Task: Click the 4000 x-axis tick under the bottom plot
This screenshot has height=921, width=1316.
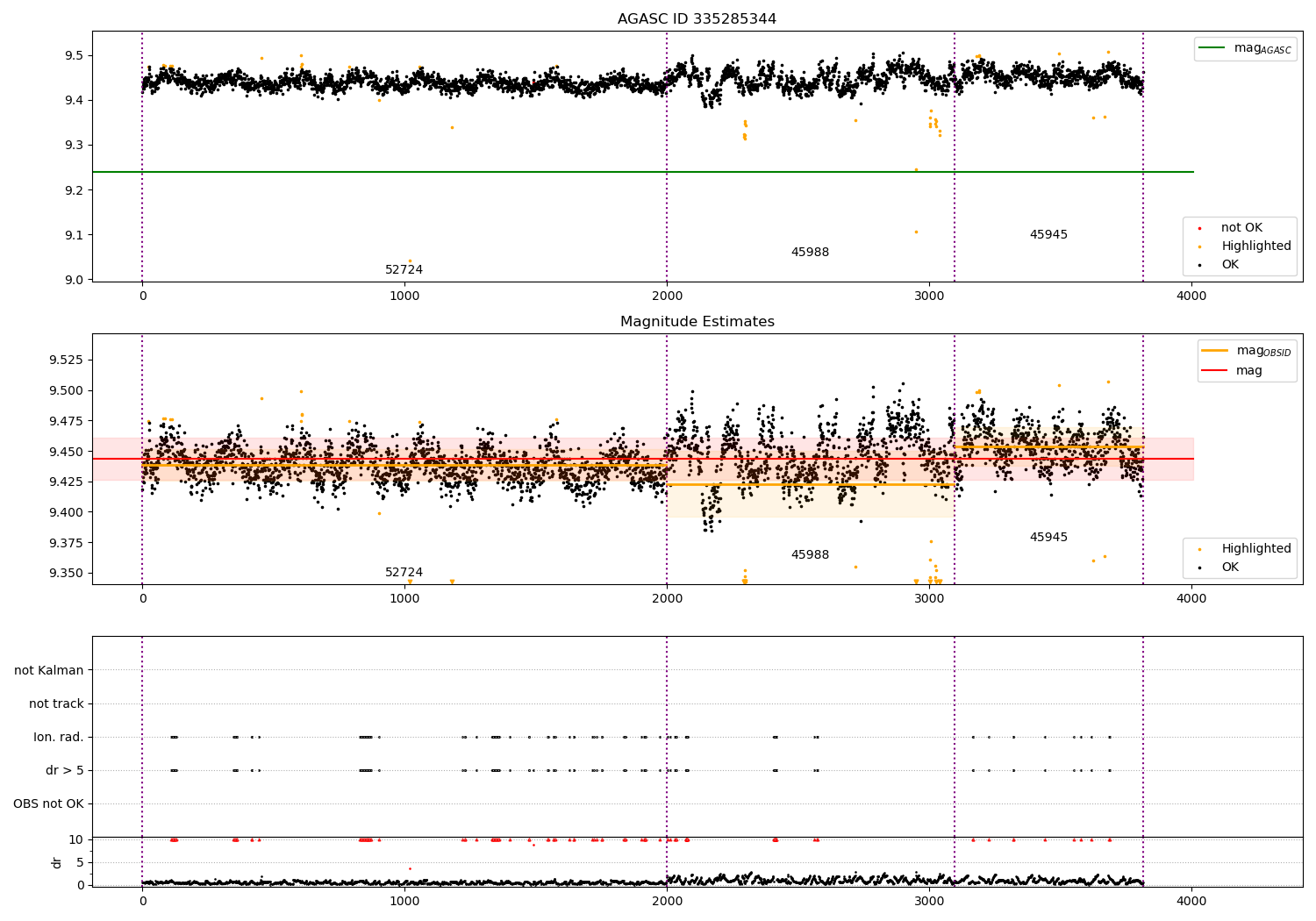Action: [x=1191, y=901]
